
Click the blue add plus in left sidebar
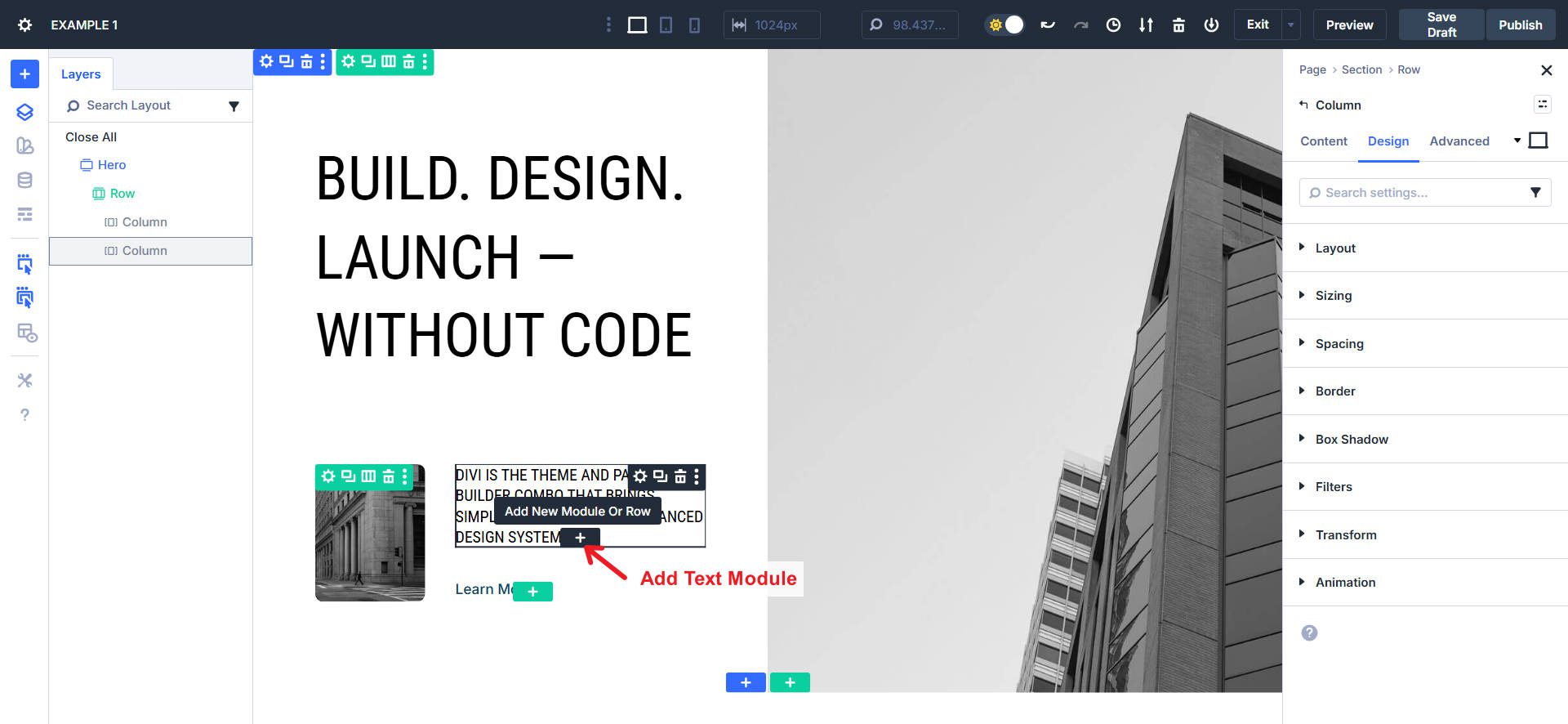point(24,74)
